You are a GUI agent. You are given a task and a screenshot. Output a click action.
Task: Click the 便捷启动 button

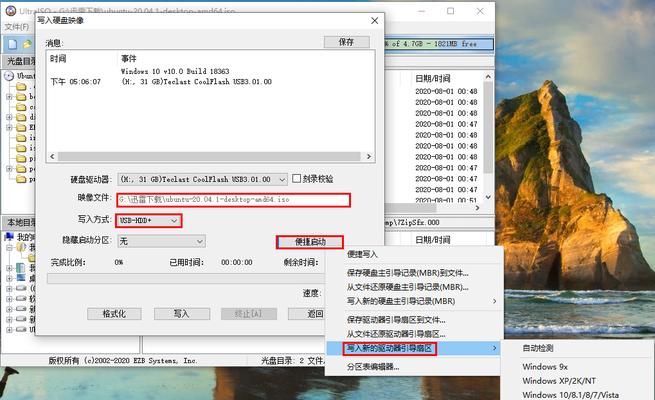[310, 242]
